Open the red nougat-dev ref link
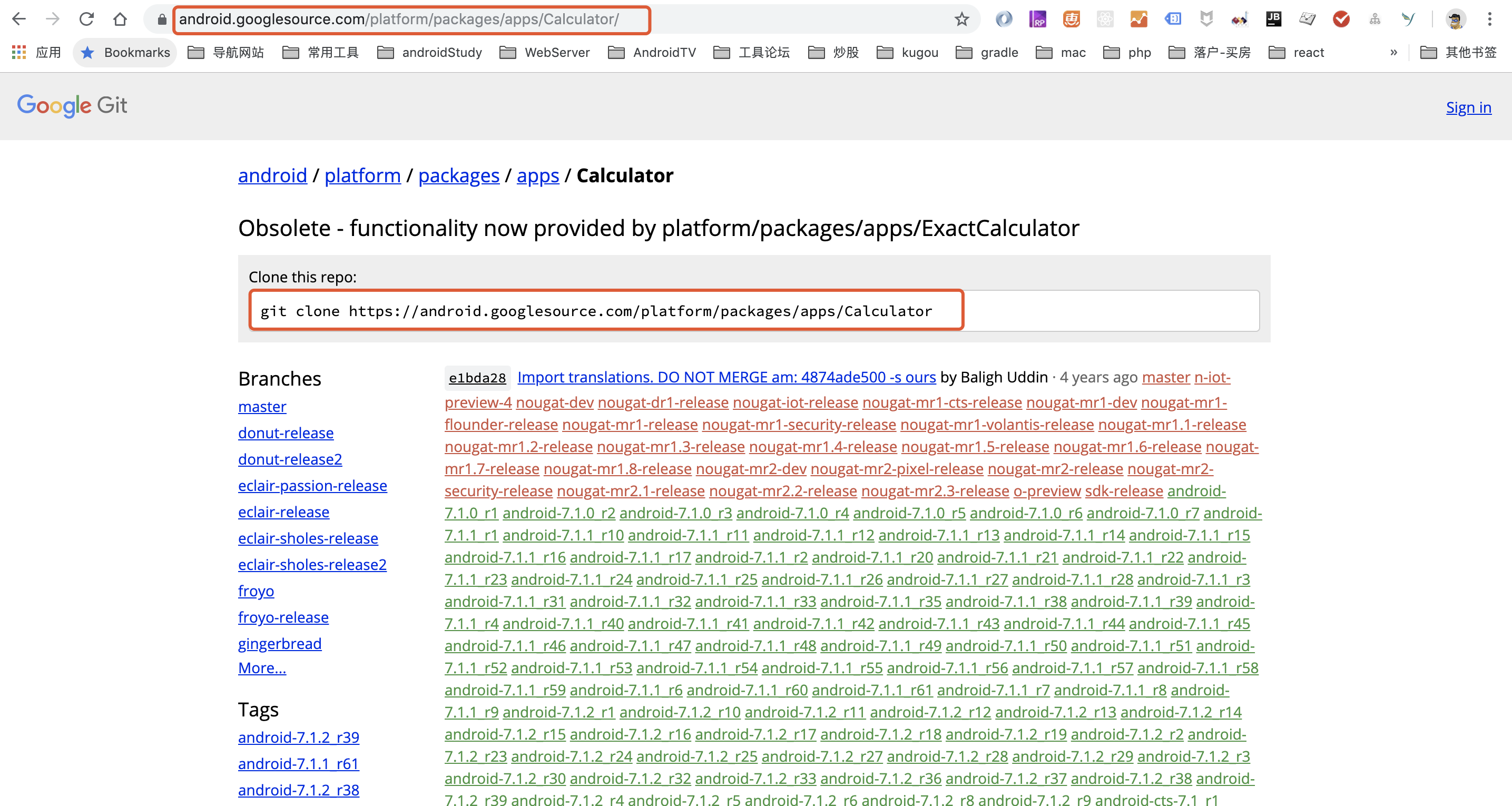Image resolution: width=1512 pixels, height=806 pixels. (x=555, y=402)
